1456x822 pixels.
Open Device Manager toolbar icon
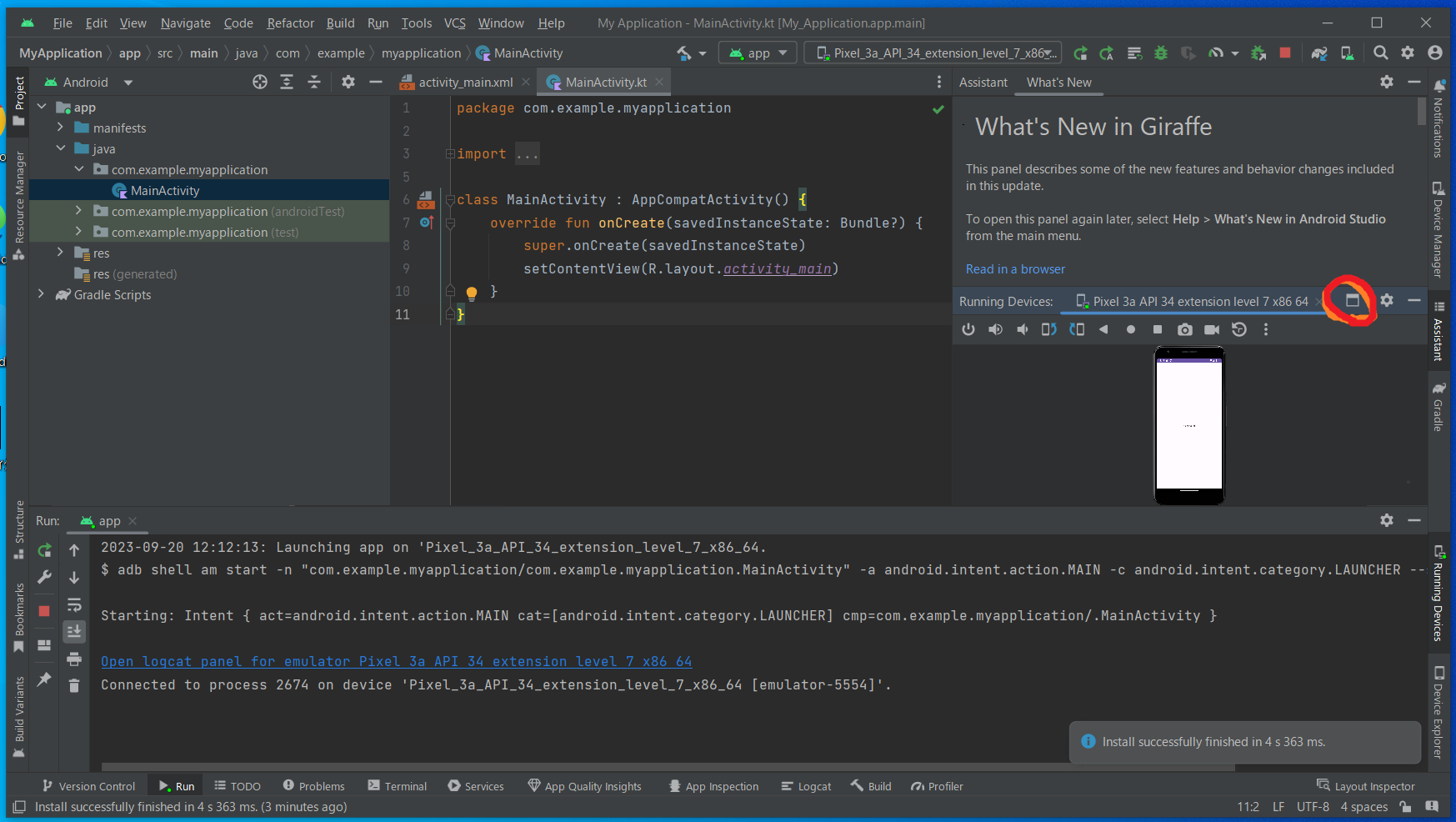click(1347, 53)
